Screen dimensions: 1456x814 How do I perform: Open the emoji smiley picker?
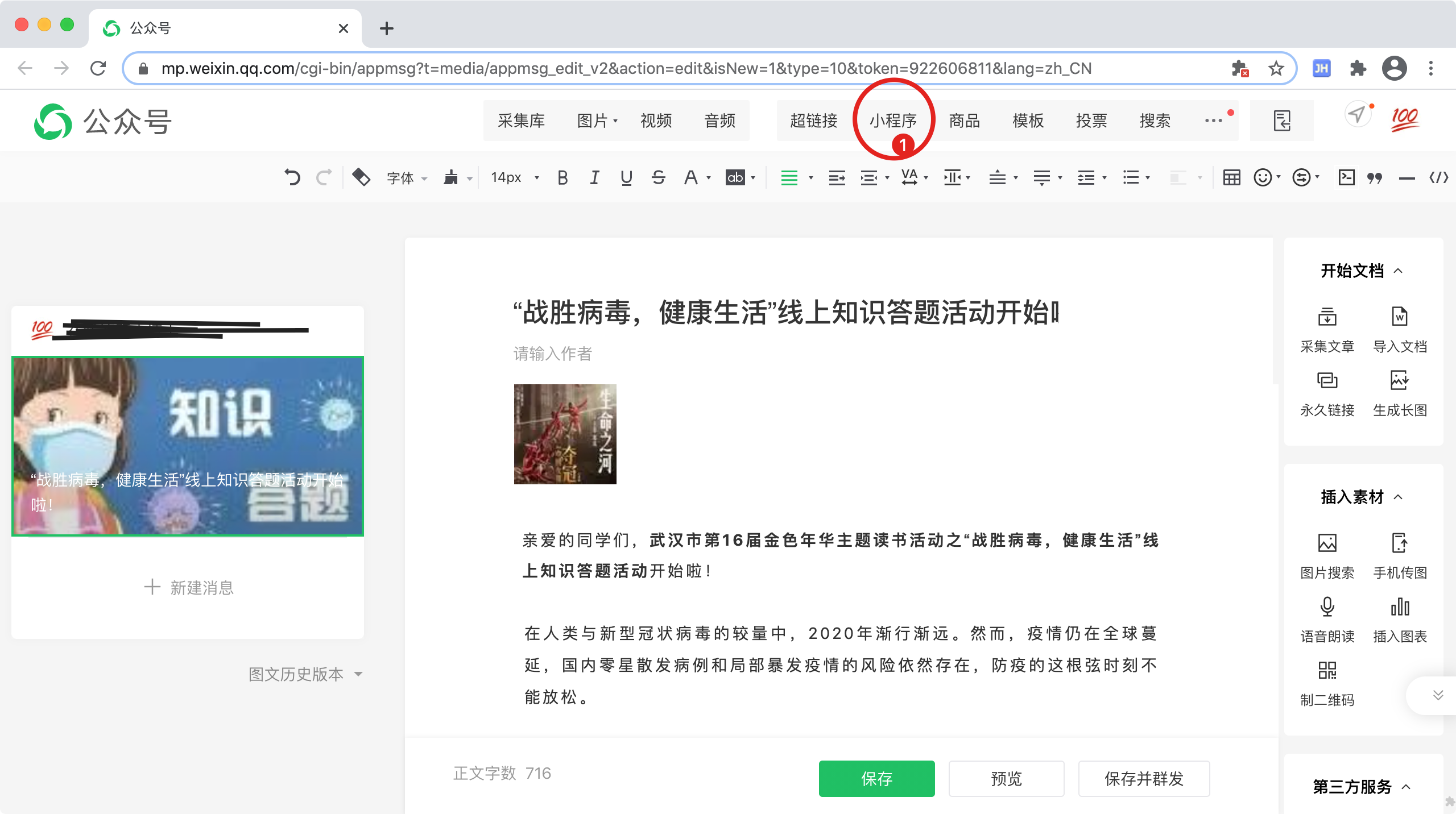(1263, 178)
